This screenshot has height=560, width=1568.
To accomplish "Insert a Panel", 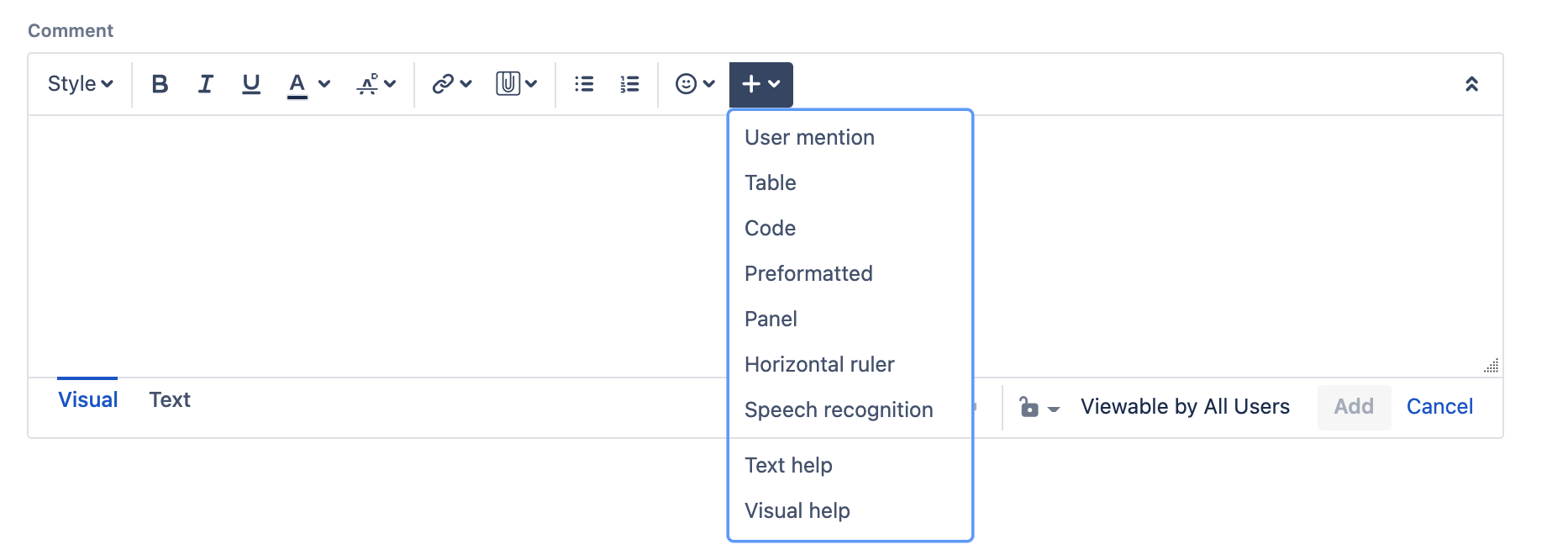I will point(850,319).
